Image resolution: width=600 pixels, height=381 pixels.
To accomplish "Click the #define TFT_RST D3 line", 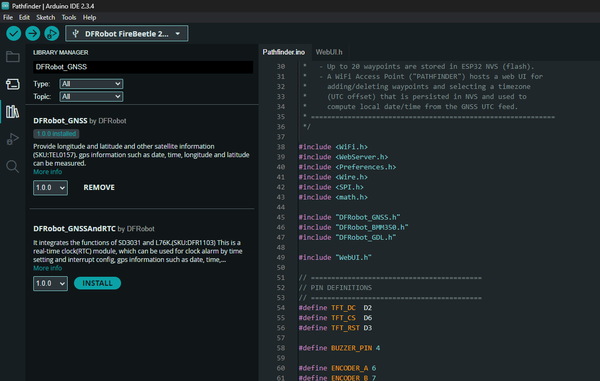I will click(335, 328).
